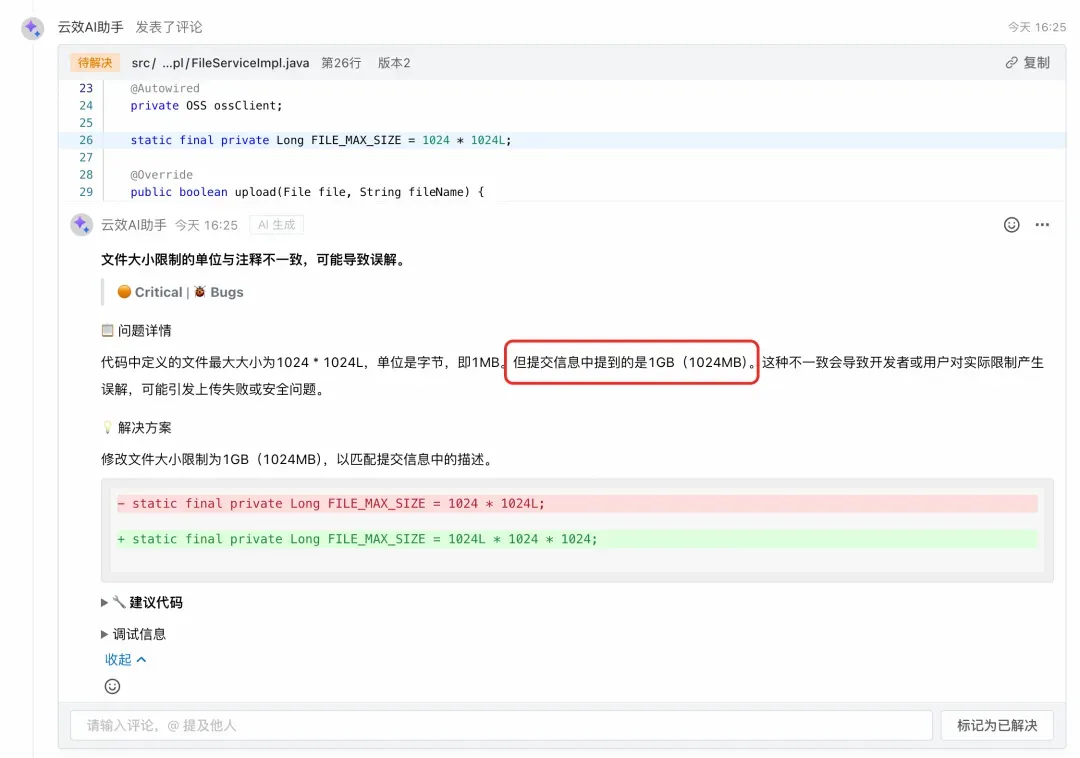Open file path FileServiceImpl.java
Screen dimensions: 1080x758
(x=220, y=63)
